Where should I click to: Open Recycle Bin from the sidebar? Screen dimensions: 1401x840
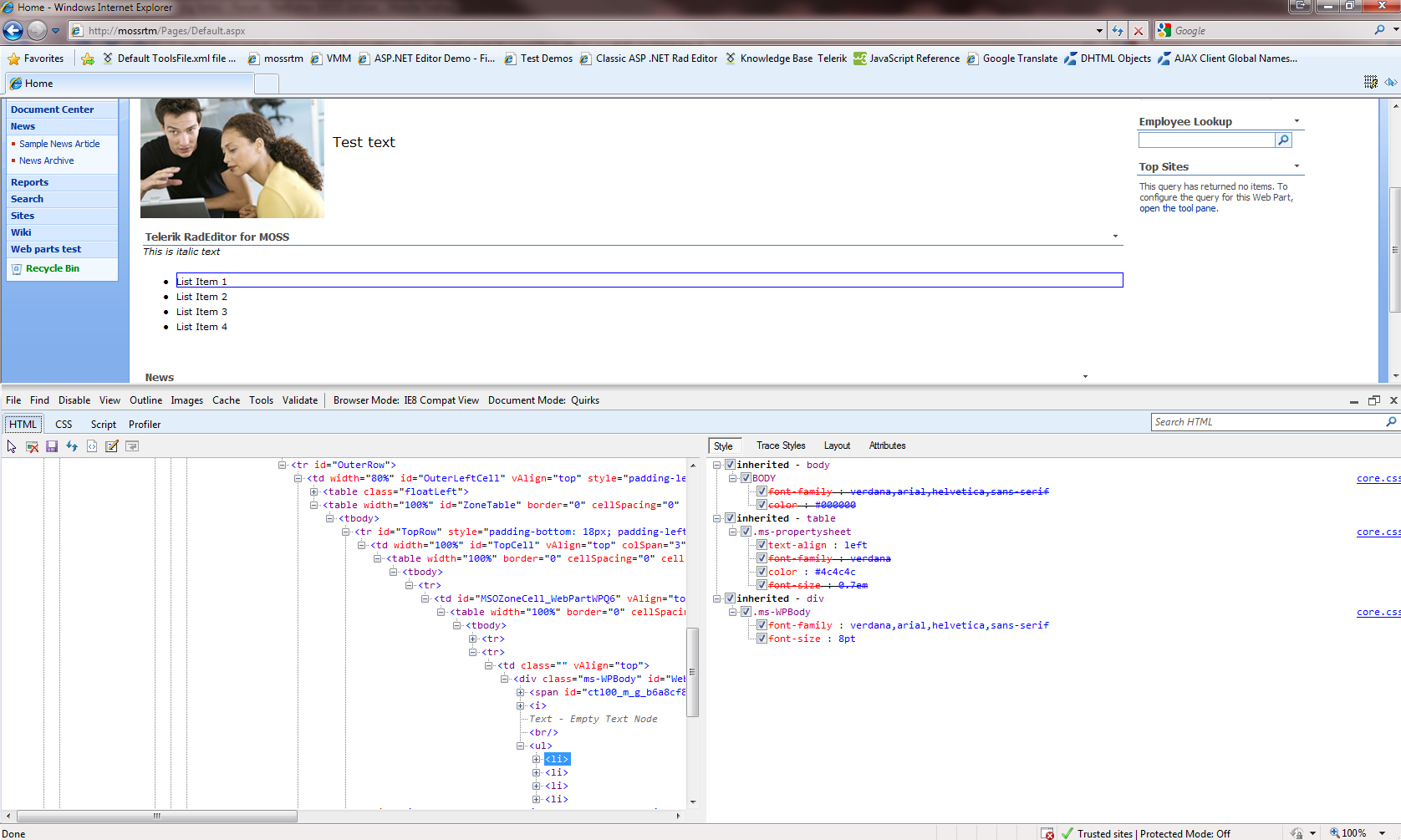pyautogui.click(x=52, y=268)
